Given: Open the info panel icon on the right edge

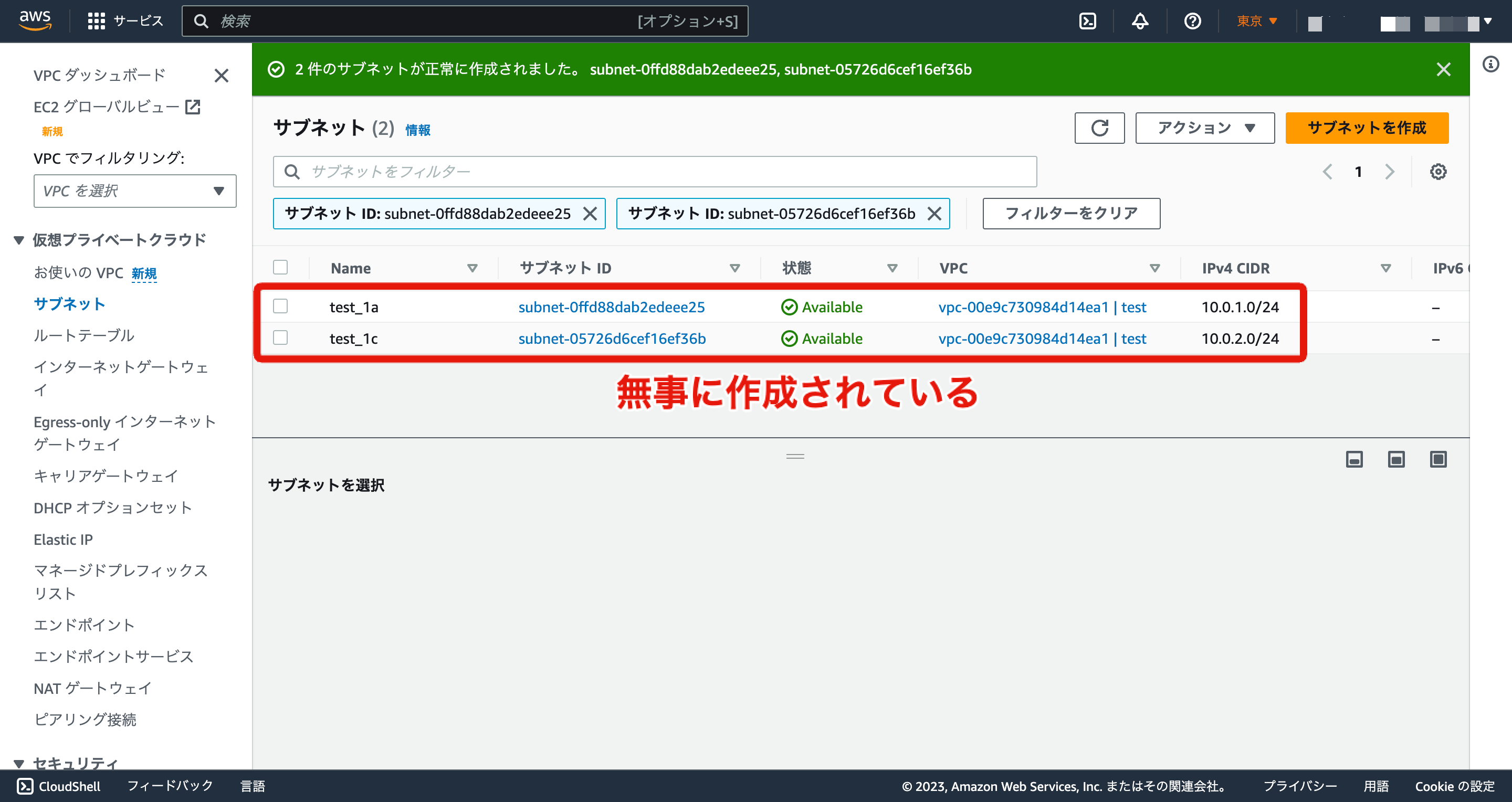Looking at the screenshot, I should pyautogui.click(x=1491, y=64).
